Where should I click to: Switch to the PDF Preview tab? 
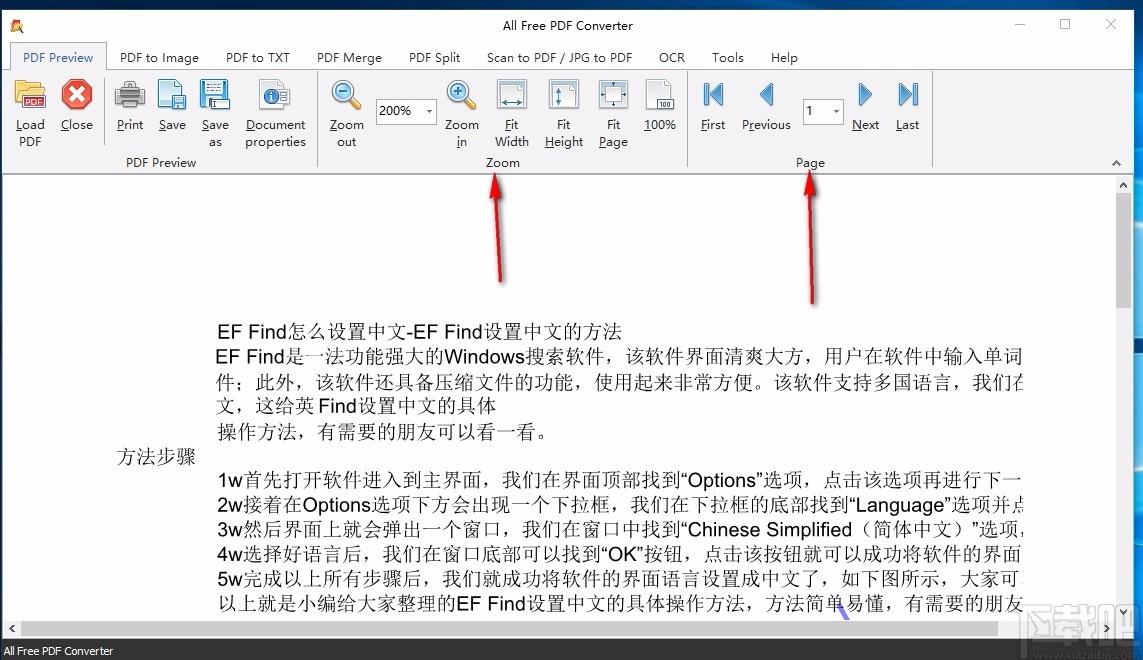[58, 58]
